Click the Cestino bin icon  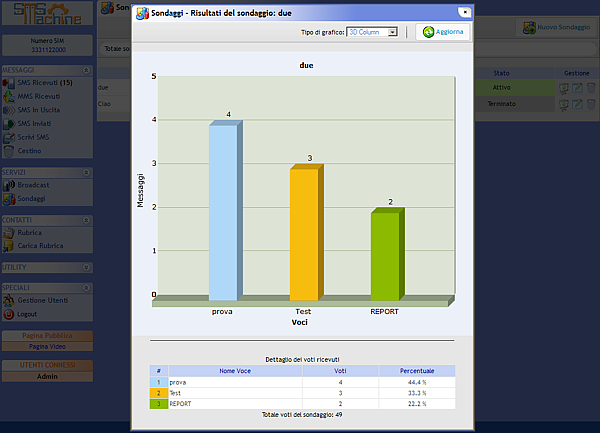click(x=8, y=151)
